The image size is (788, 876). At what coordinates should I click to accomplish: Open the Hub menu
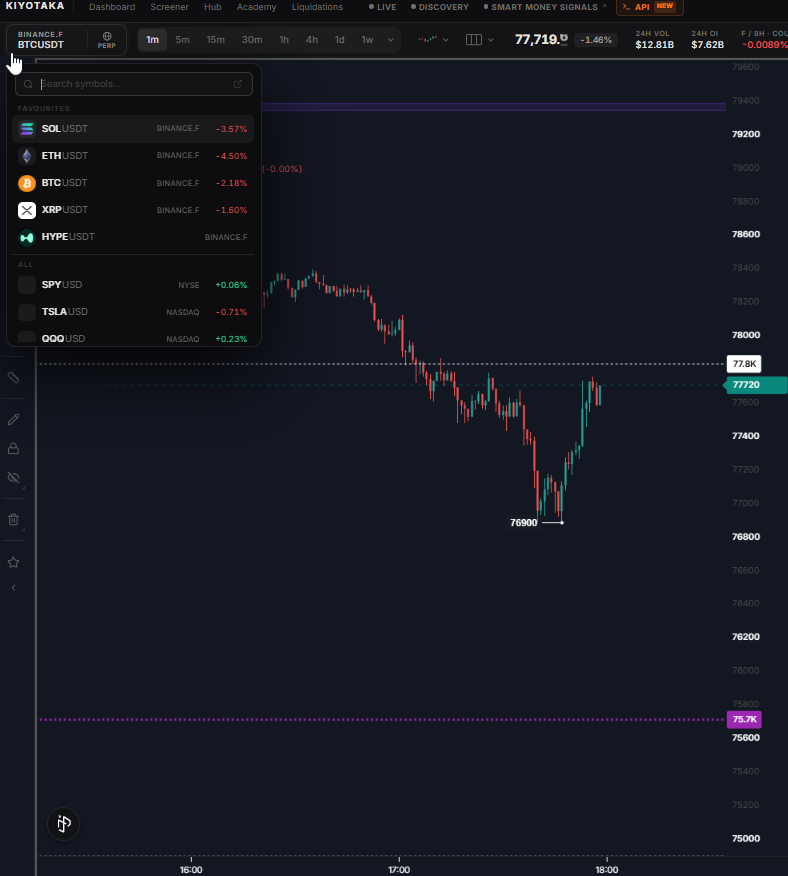point(212,7)
